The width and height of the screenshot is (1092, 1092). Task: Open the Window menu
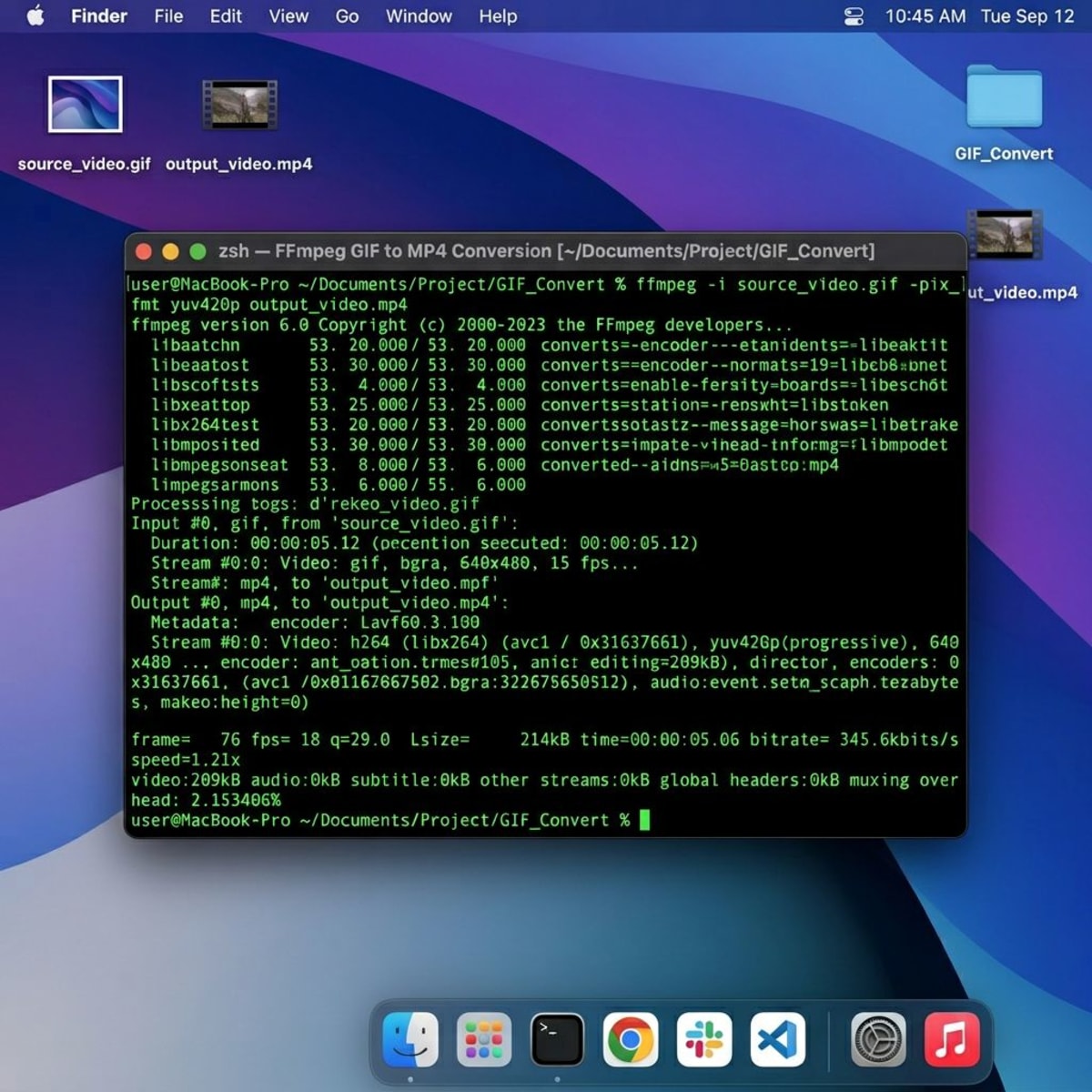(x=418, y=15)
